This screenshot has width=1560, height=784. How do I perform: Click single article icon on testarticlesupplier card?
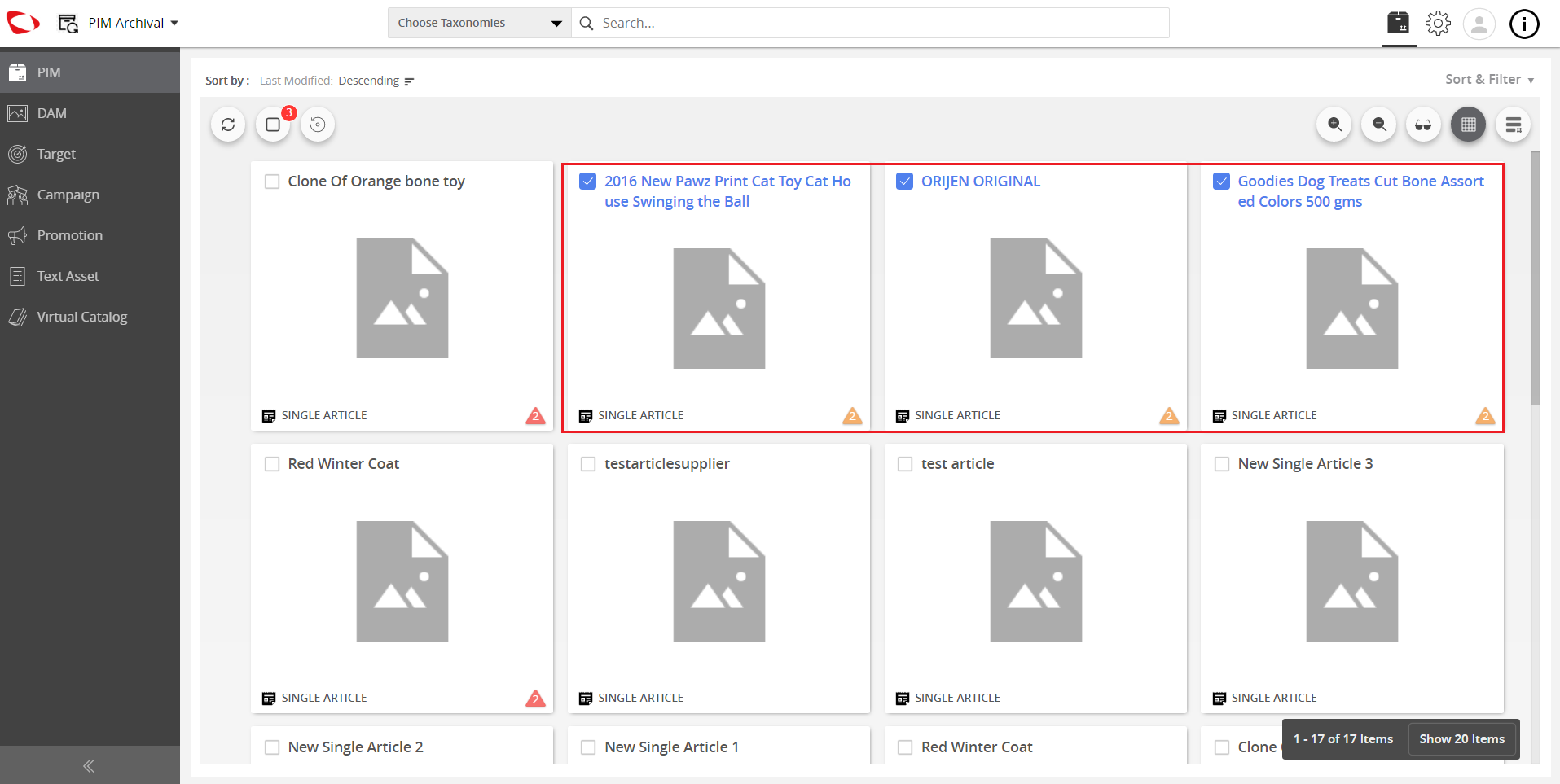click(x=586, y=699)
